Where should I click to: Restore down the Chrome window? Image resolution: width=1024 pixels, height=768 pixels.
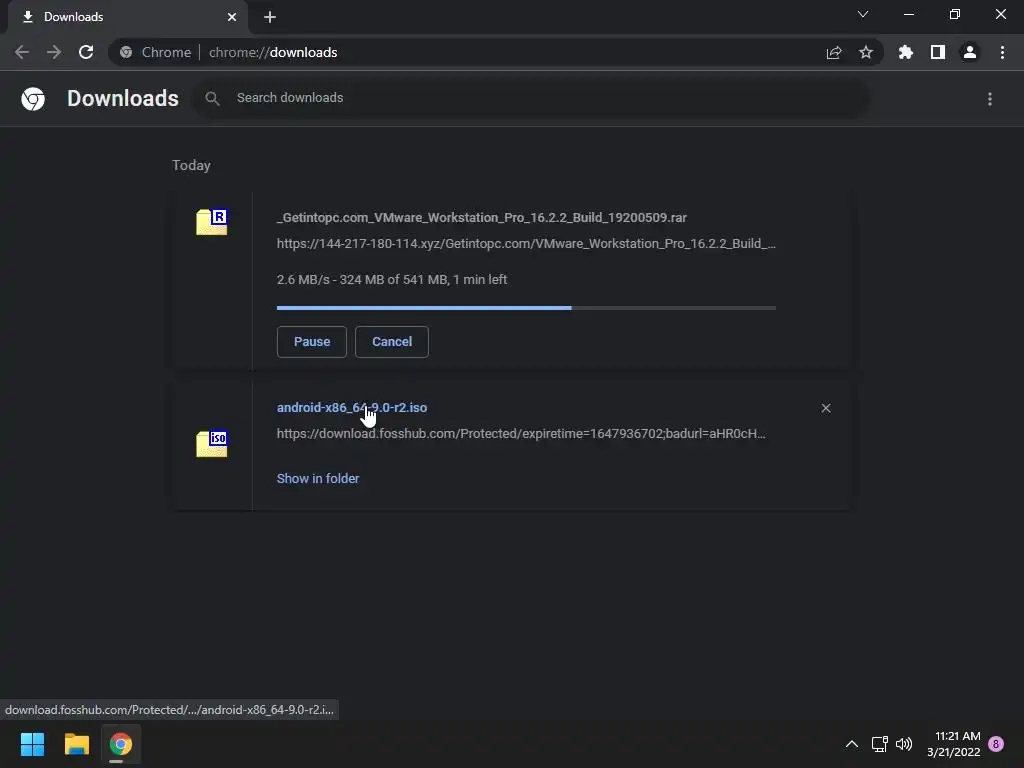[955, 14]
